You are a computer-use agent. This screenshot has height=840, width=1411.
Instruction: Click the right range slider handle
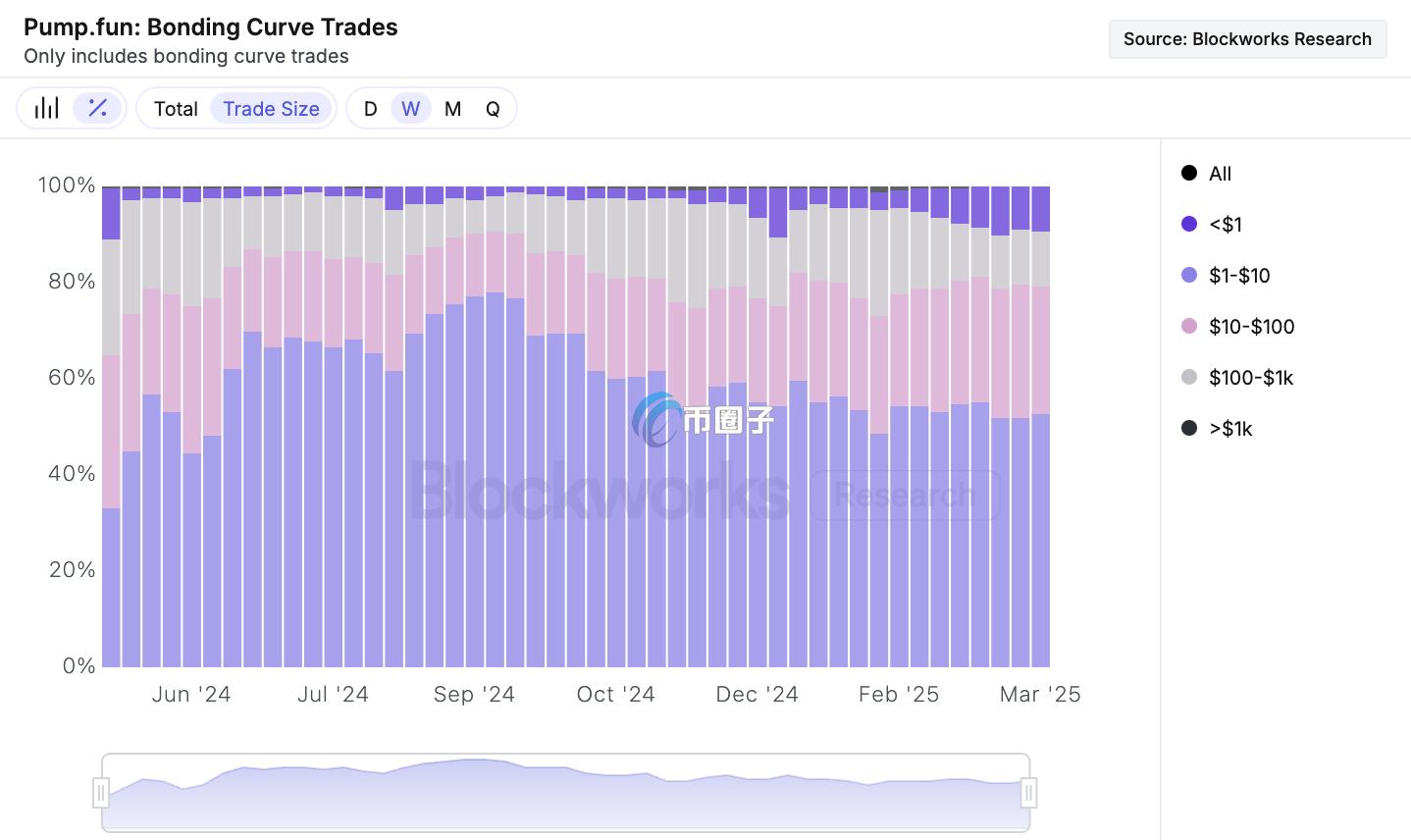coord(1028,792)
